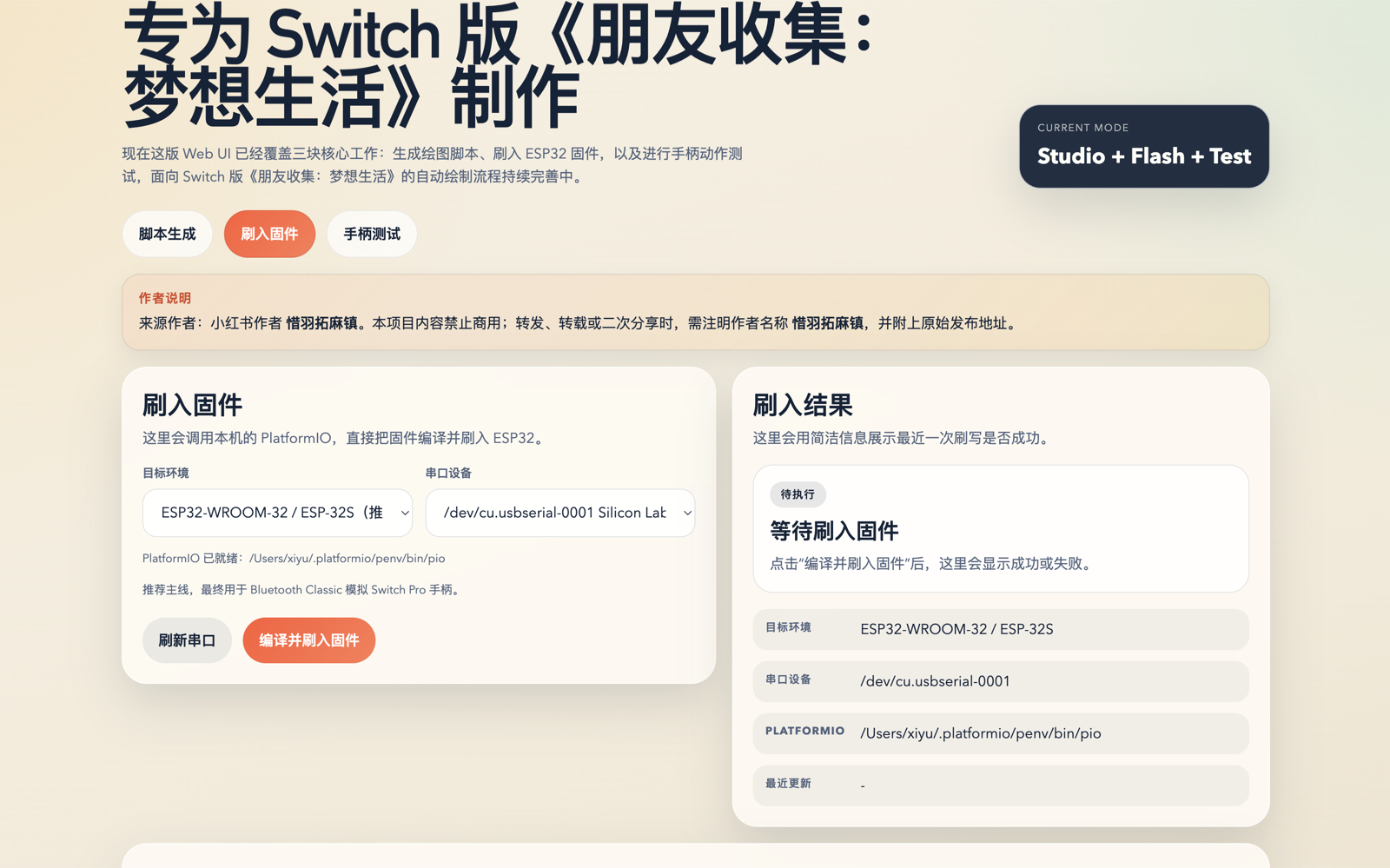This screenshot has width=1390, height=868.
Task: Click the result value ESP32-WROOM-32 / ESP-32S
Action: (956, 629)
